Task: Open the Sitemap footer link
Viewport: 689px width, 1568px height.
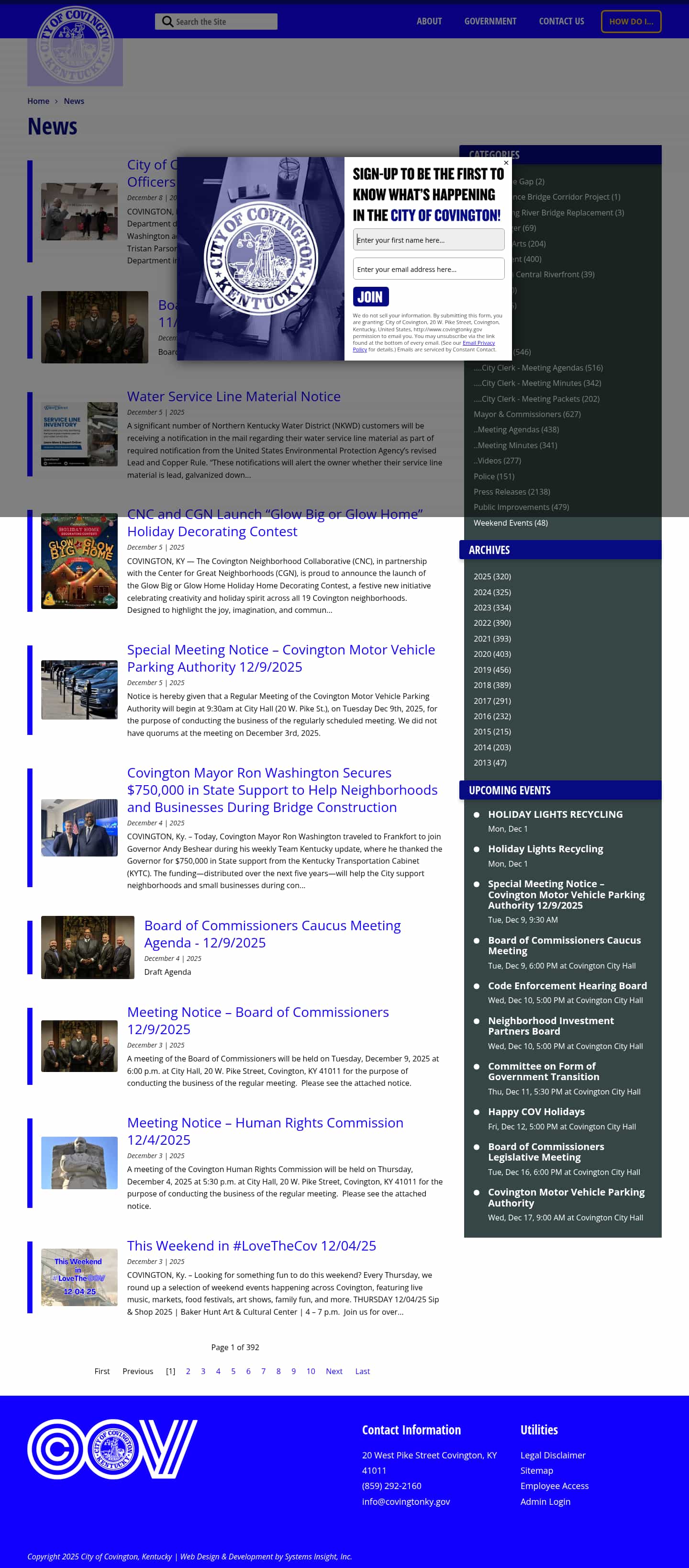Action: click(x=536, y=1471)
